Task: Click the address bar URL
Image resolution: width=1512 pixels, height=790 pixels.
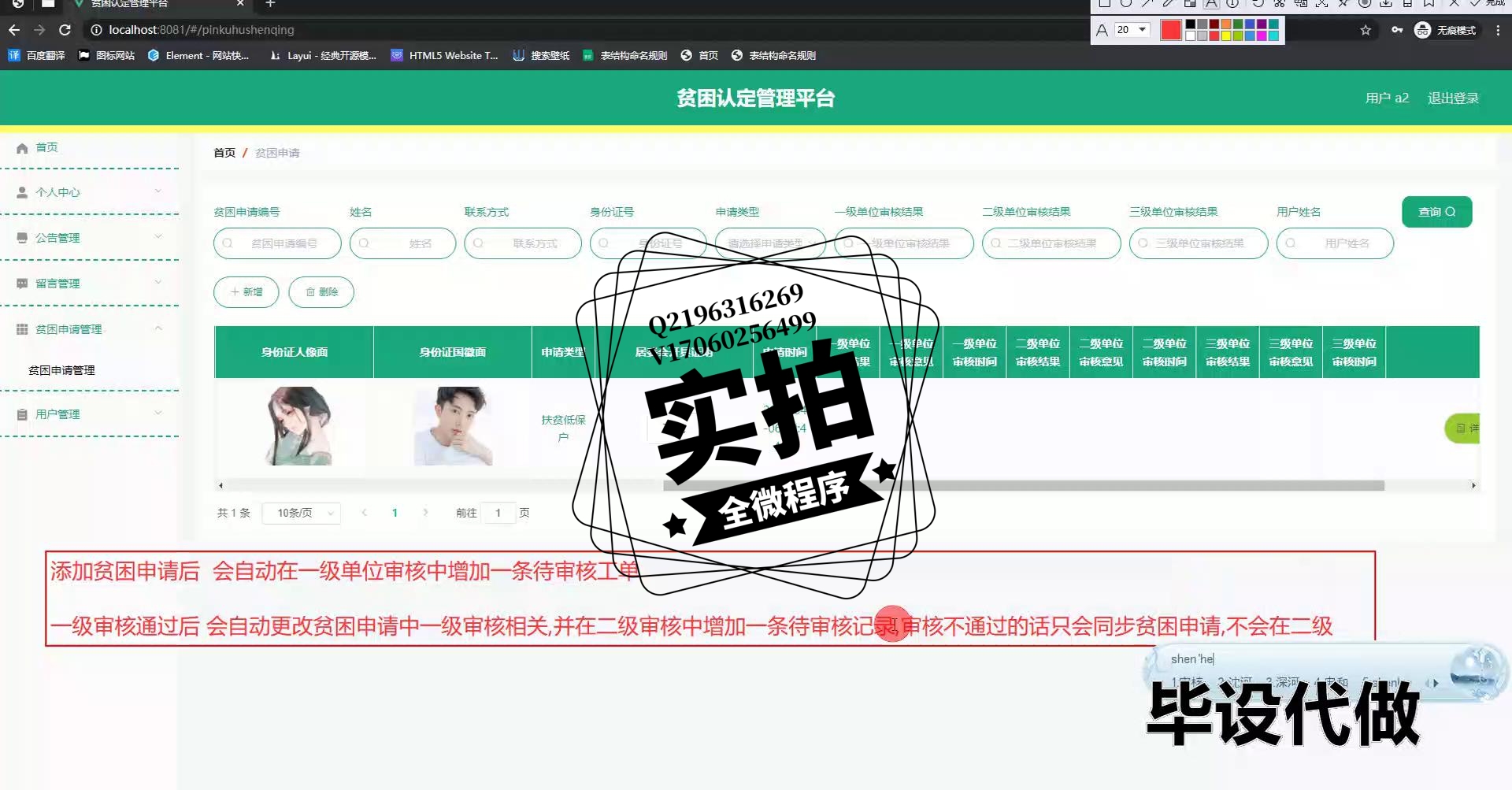Action: (x=202, y=30)
